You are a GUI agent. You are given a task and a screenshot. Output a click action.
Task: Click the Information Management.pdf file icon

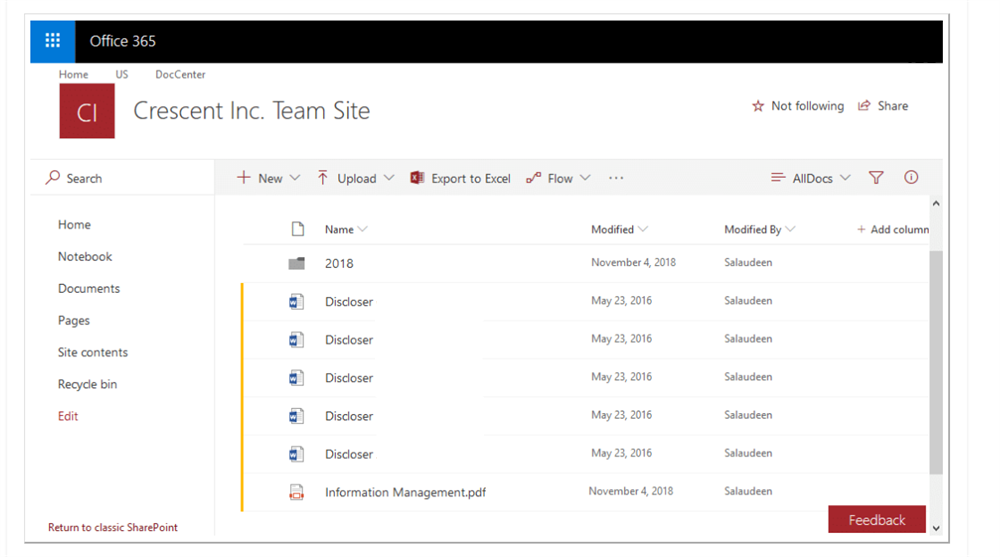click(x=296, y=492)
